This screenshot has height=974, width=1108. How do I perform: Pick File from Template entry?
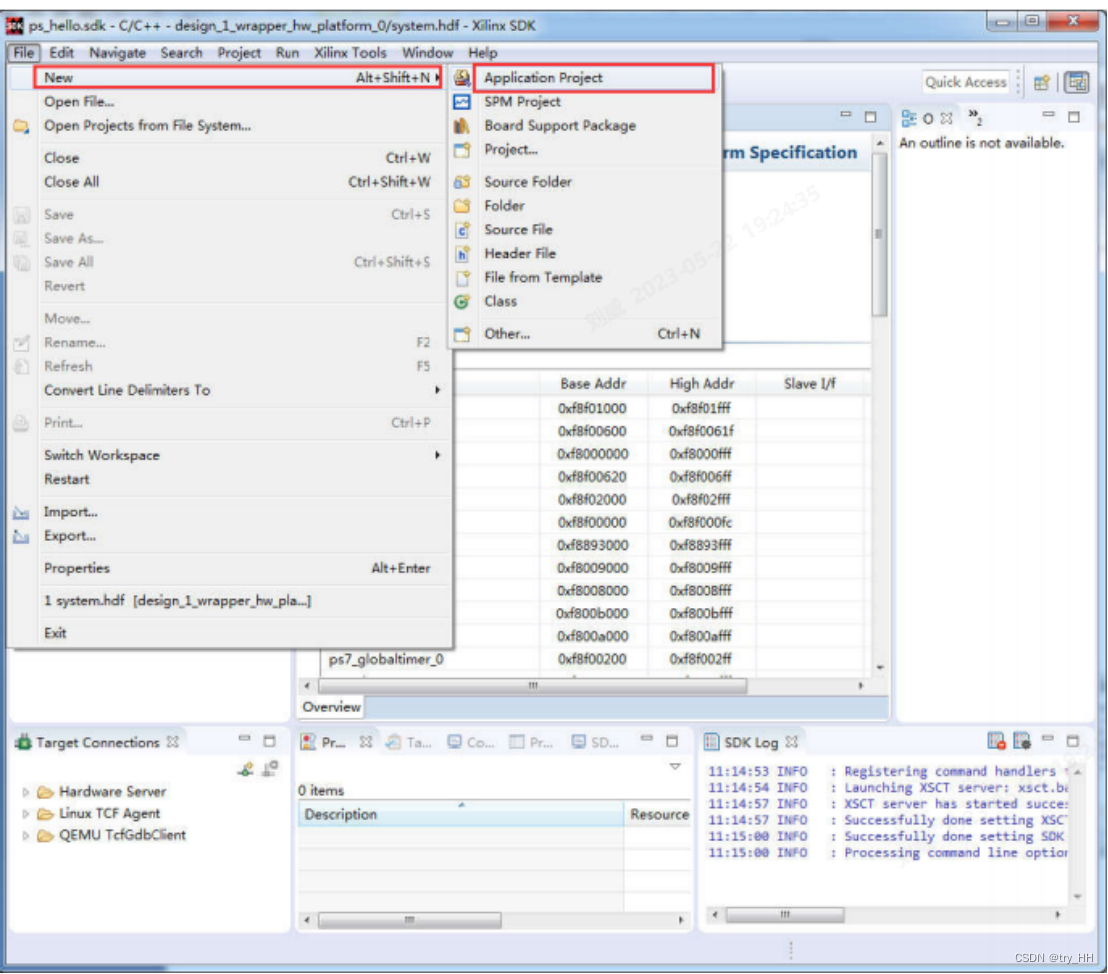(543, 278)
